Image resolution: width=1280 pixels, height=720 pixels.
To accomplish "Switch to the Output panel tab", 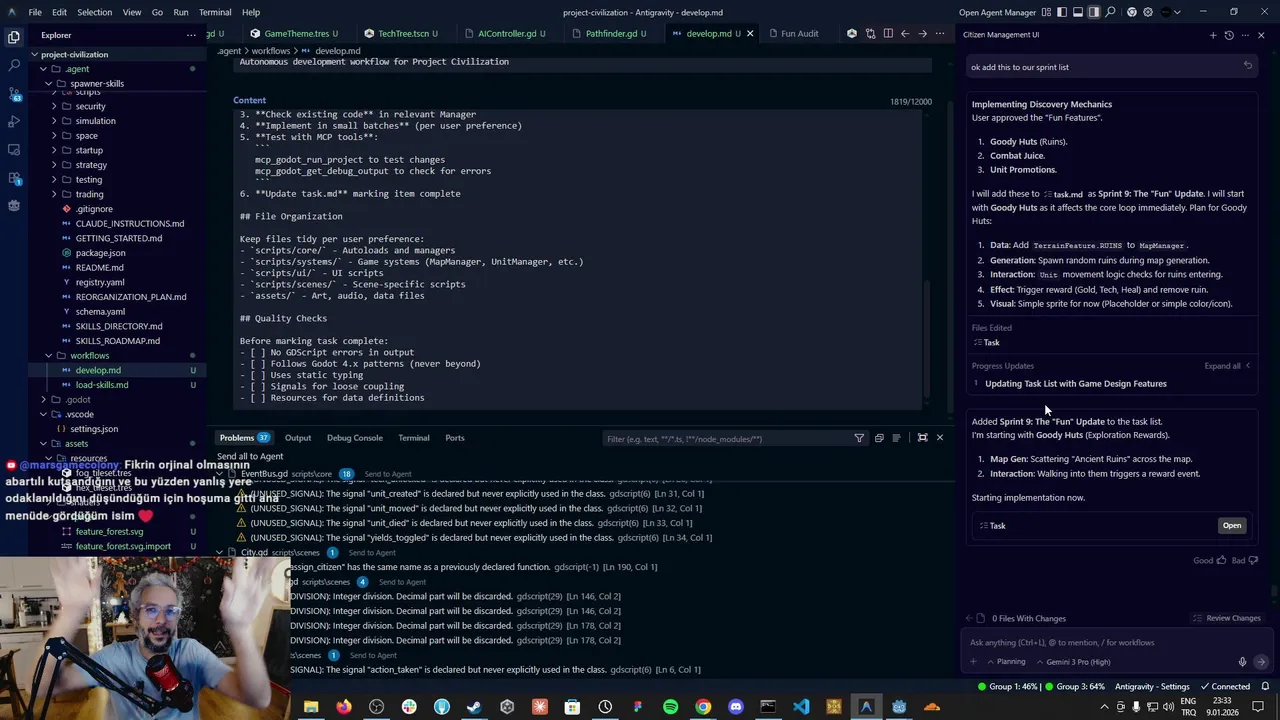I will pos(298,438).
